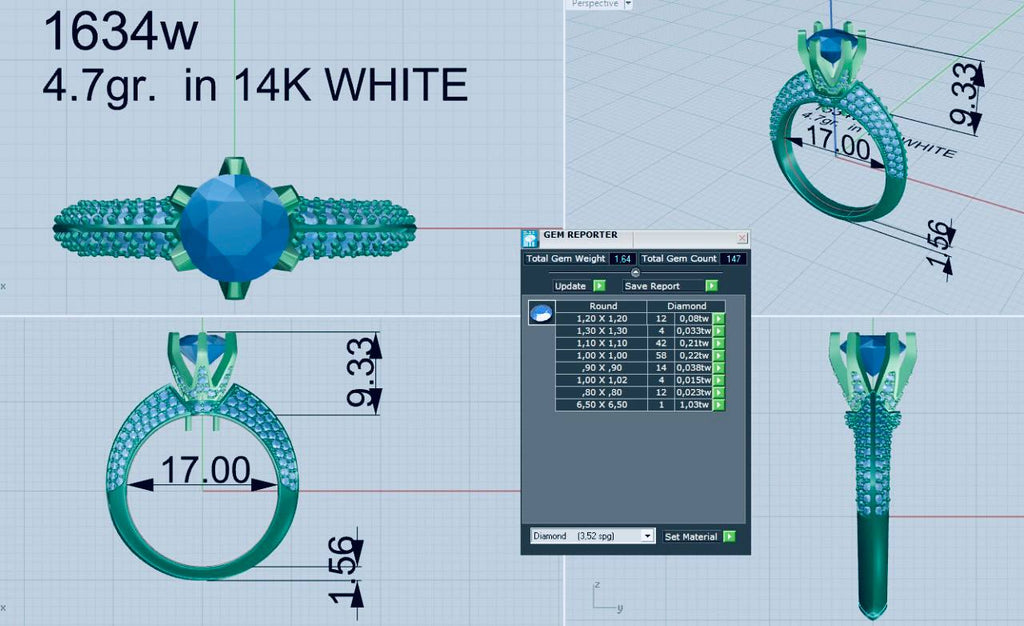Click the green arrow on the ,90 X ,90 row
Screen dimensions: 1024x626
[x=718, y=367]
